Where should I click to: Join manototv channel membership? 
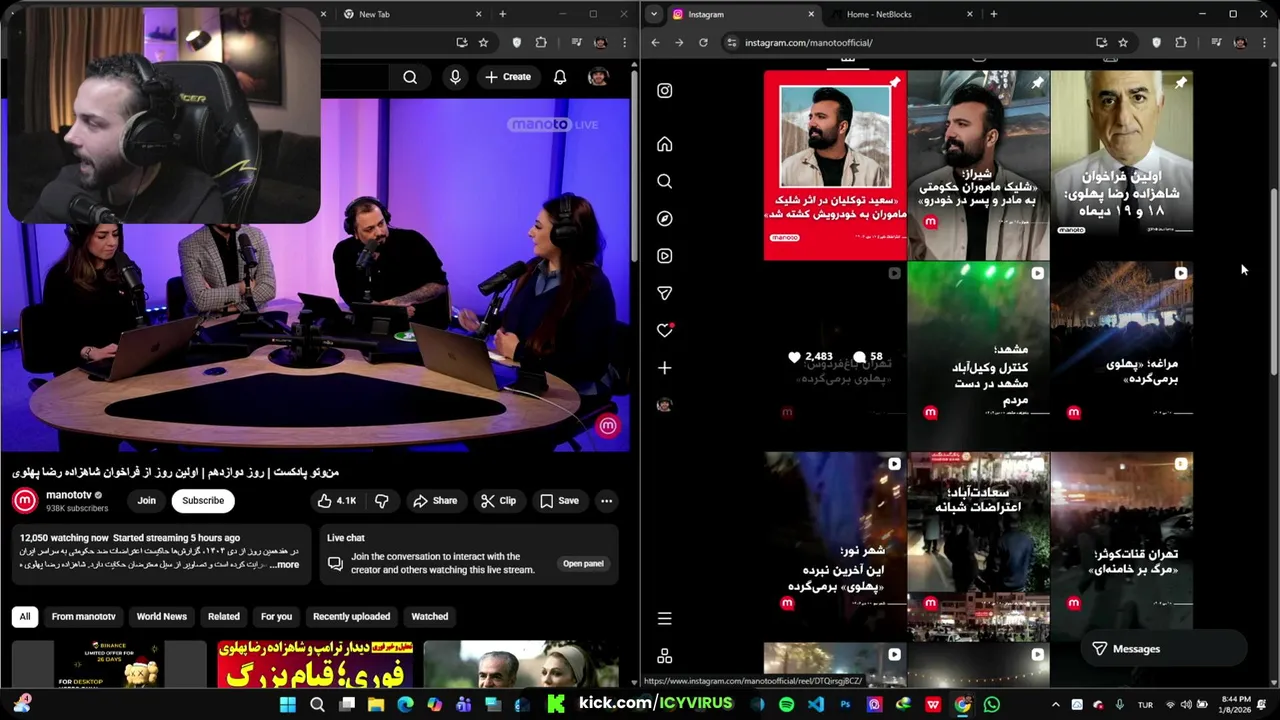pos(147,501)
